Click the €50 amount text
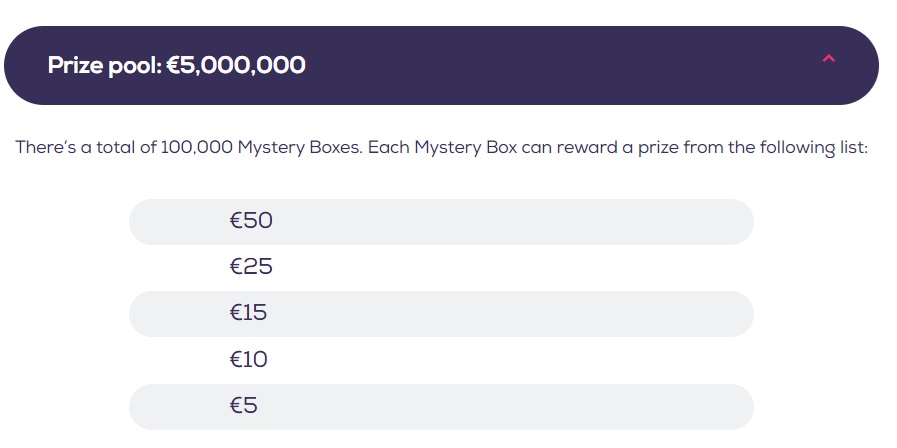 click(x=251, y=221)
